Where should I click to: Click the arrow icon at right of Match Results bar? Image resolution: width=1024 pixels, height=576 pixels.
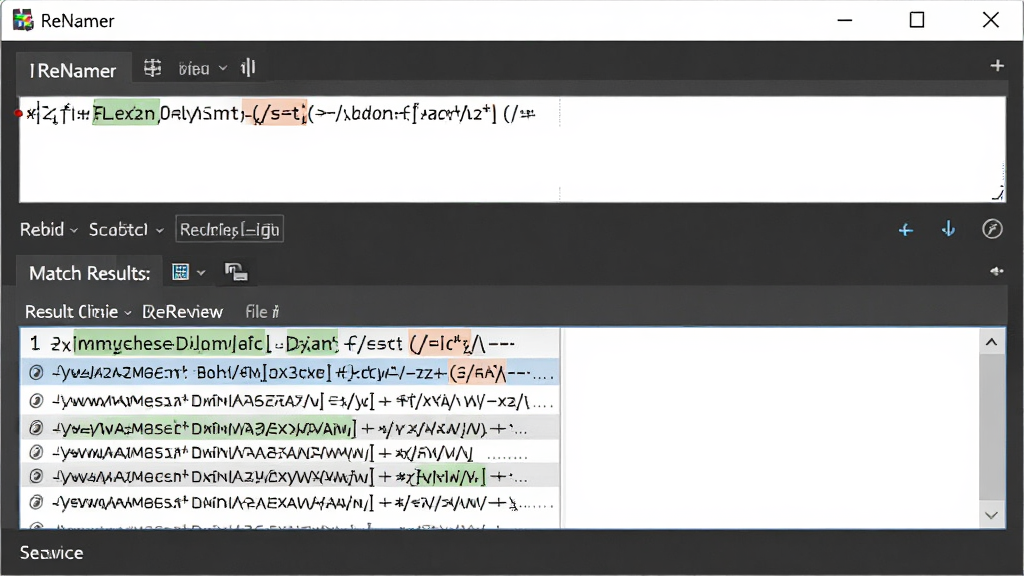[x=997, y=271]
